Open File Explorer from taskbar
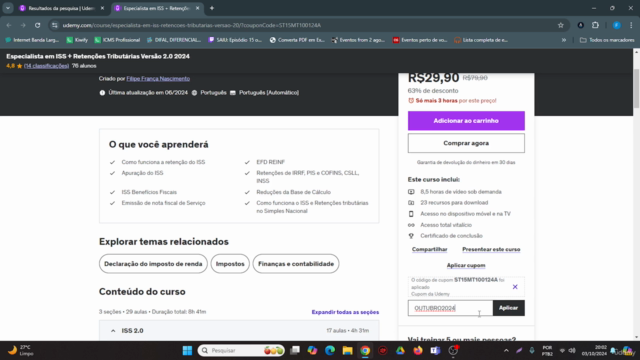640x360 pixels. (x=347, y=351)
